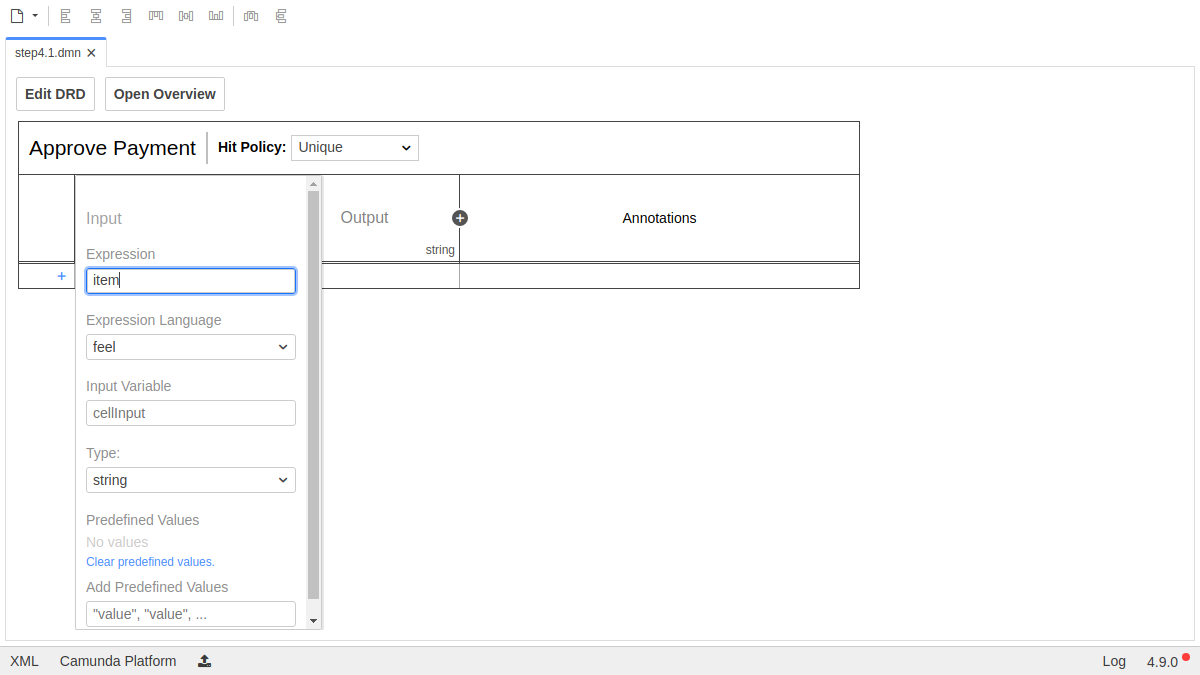The image size is (1200, 675).
Task: Add an output column with plus icon
Action: [x=460, y=218]
